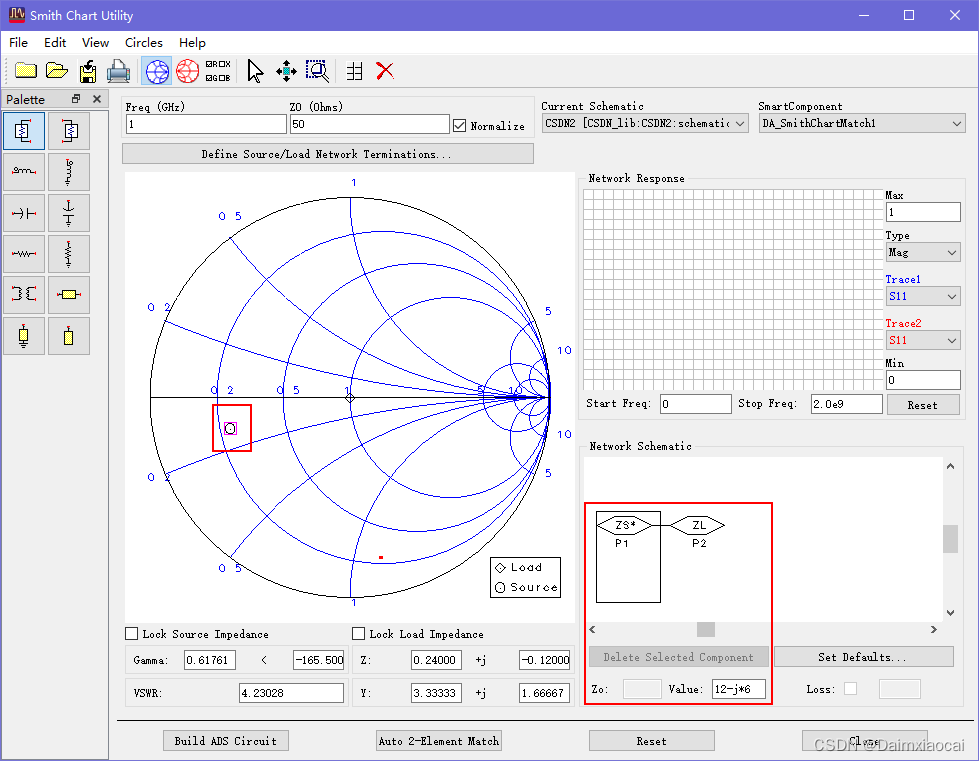Click the Gamma magnitude field 0.61761
This screenshot has width=979, height=761.
point(210,660)
